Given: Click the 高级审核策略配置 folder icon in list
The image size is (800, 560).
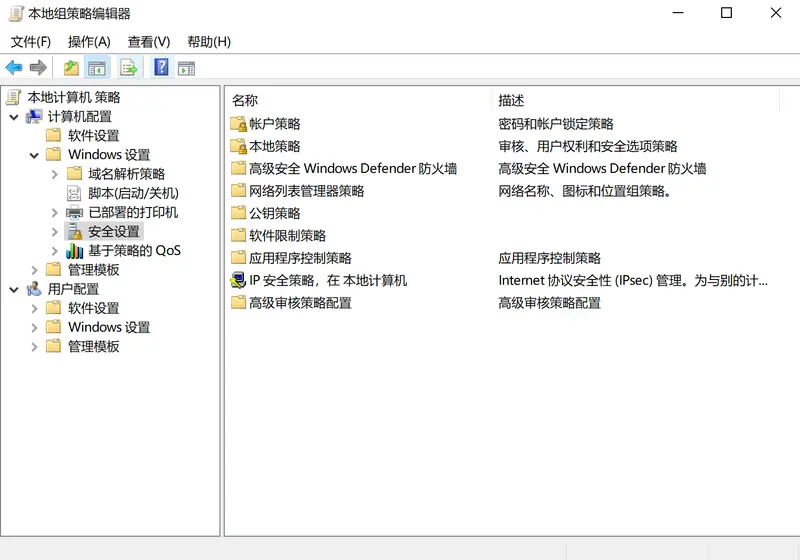Looking at the screenshot, I should tap(238, 302).
